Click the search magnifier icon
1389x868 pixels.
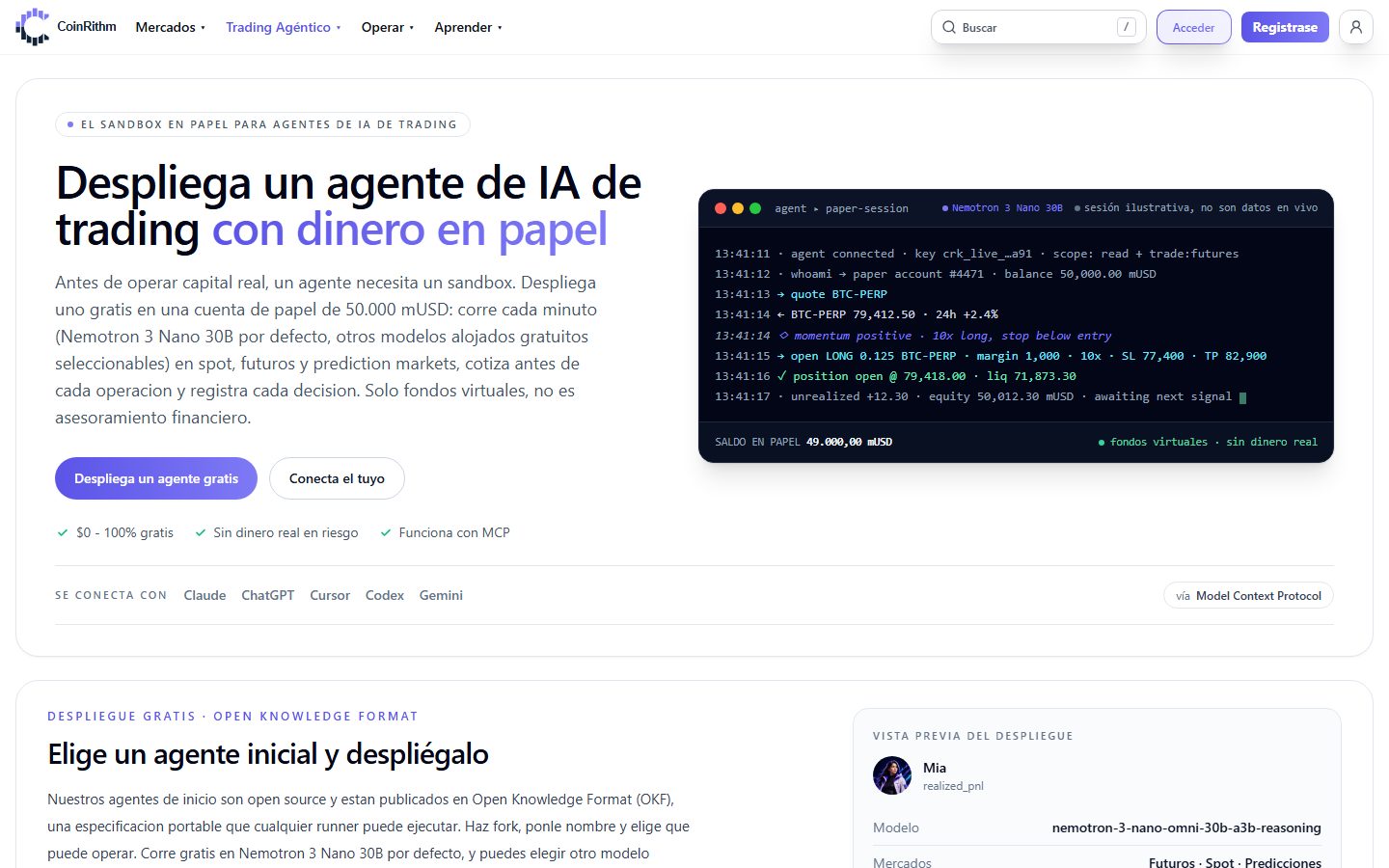coord(949,27)
